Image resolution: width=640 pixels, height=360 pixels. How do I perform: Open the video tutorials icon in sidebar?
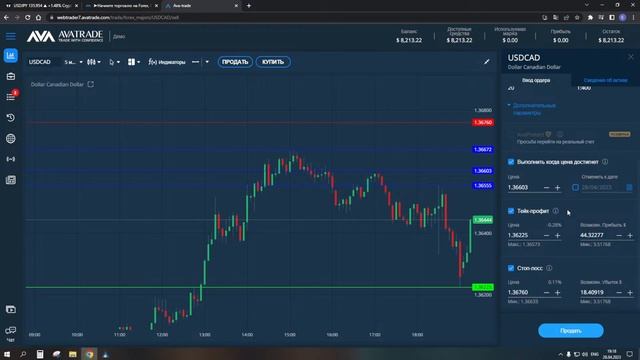(x=11, y=309)
